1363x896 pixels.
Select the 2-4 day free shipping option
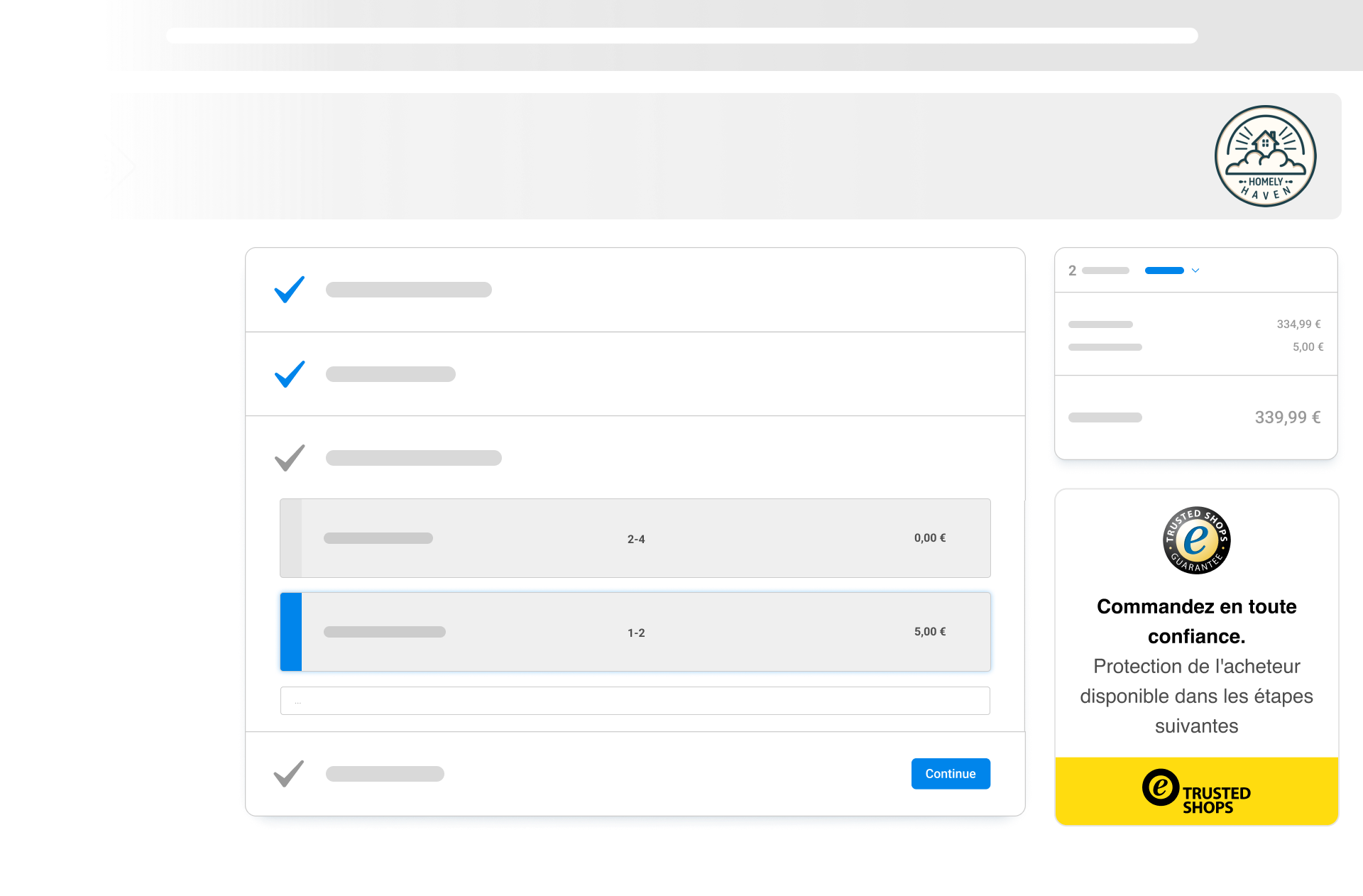pyautogui.click(x=635, y=538)
